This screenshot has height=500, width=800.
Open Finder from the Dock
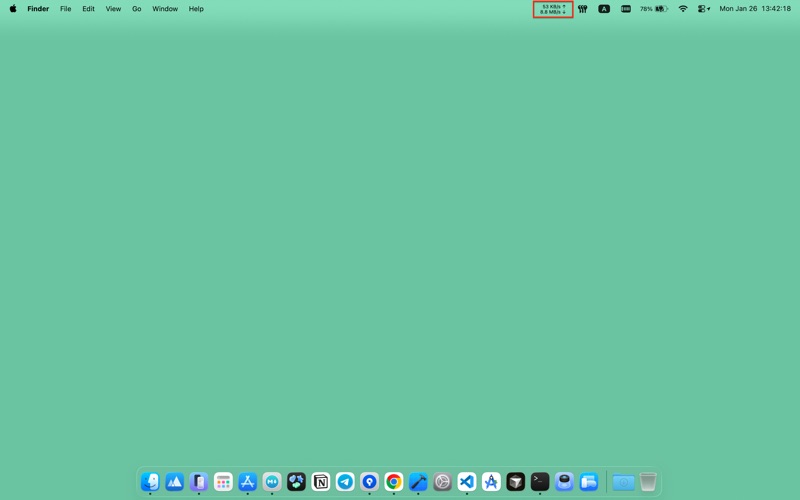coord(150,482)
